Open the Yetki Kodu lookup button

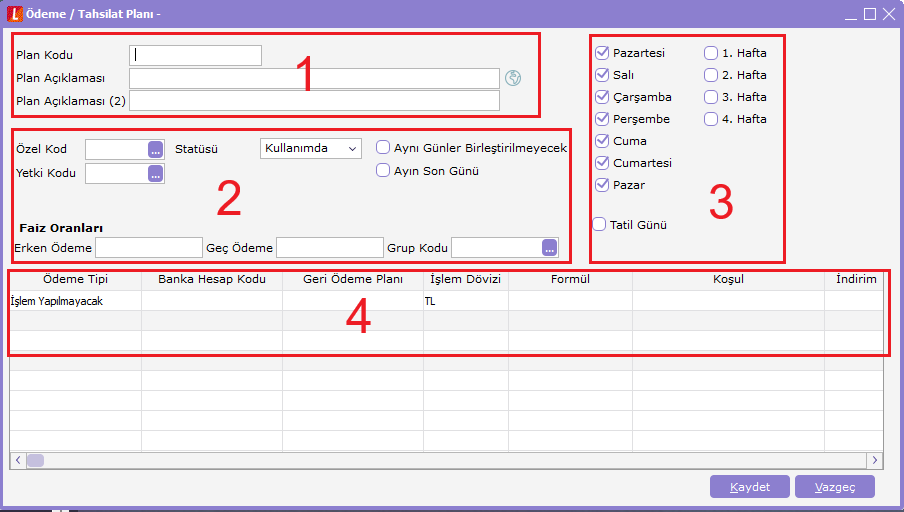click(155, 174)
